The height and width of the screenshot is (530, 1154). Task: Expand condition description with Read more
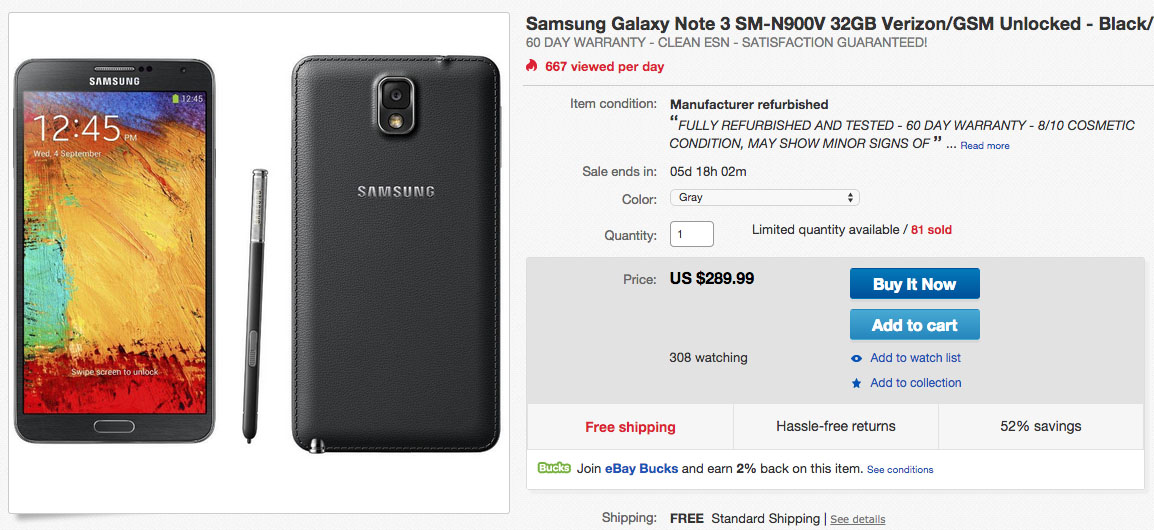(984, 146)
